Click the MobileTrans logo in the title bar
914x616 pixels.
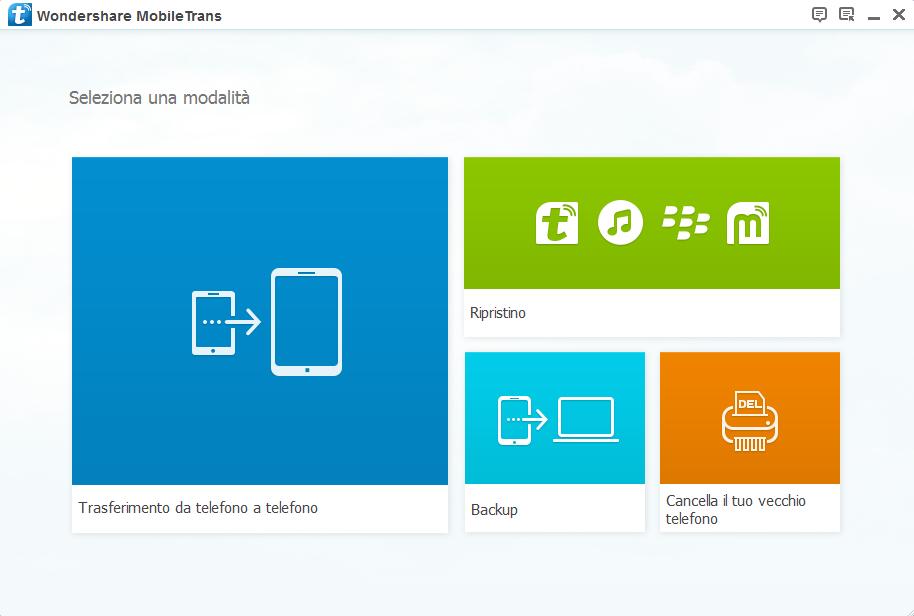coord(18,15)
